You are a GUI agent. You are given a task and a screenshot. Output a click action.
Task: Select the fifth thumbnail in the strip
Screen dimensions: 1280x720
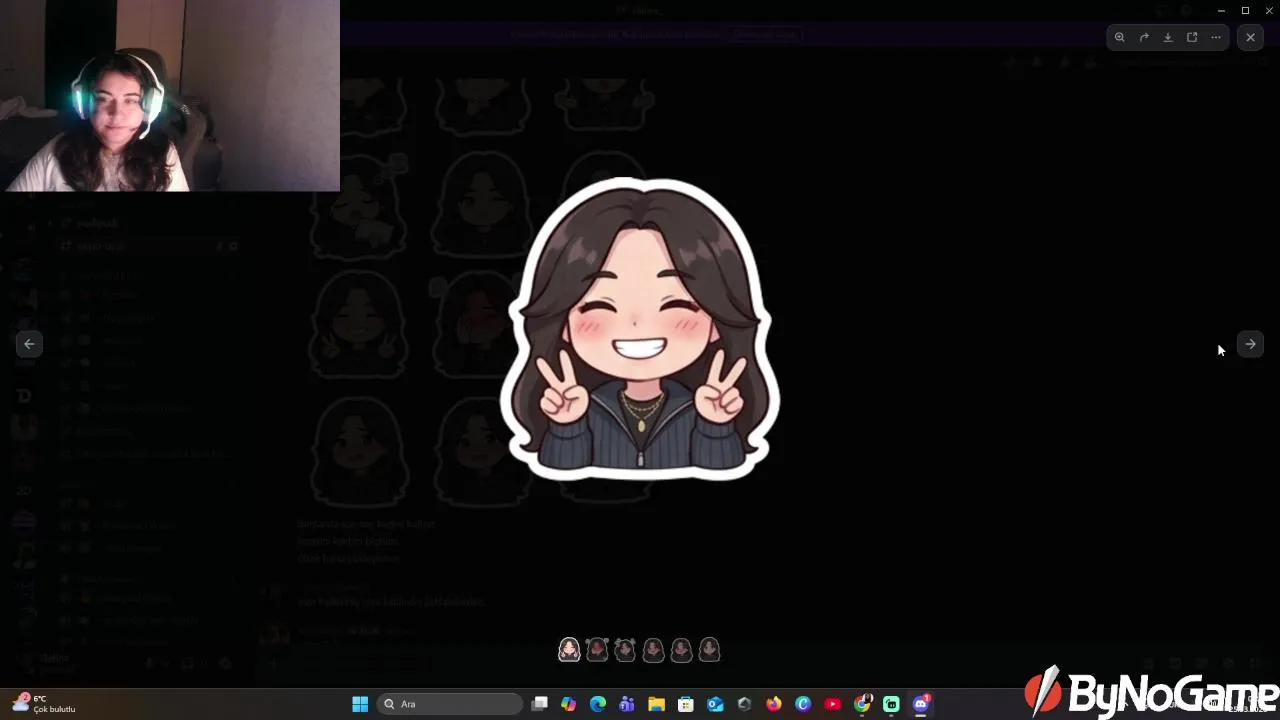[x=681, y=650]
